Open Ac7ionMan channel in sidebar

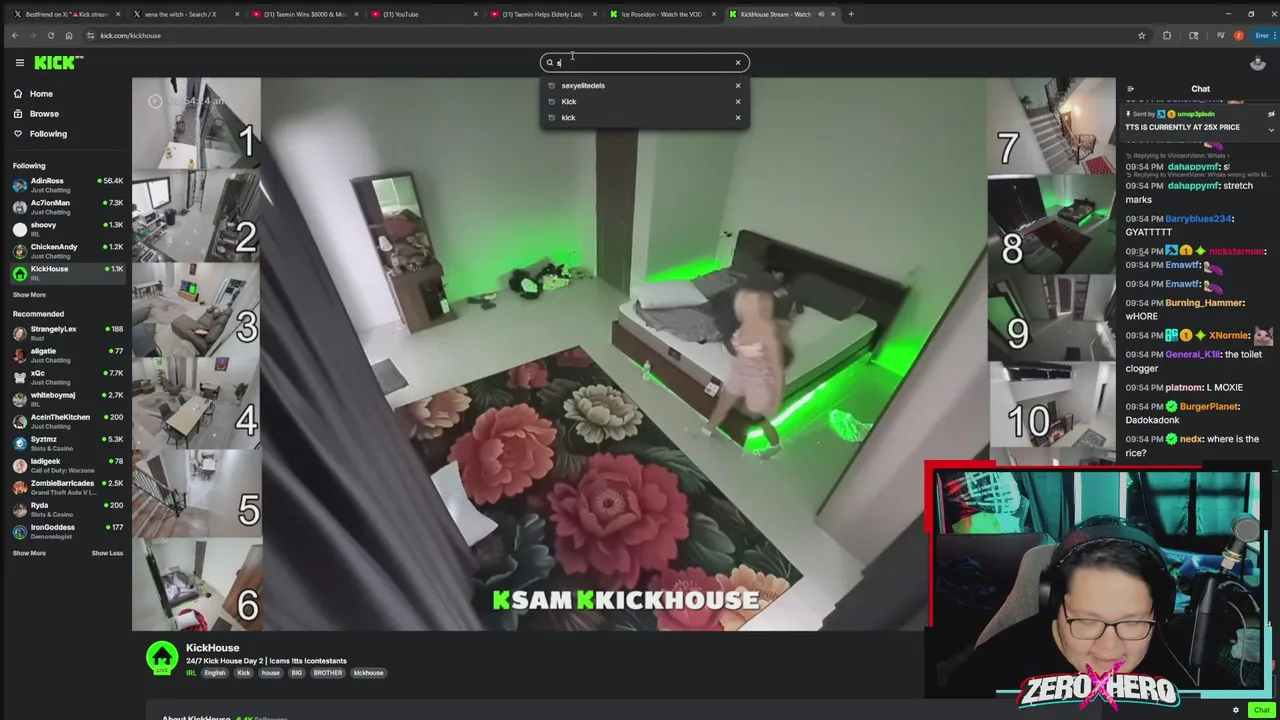pyautogui.click(x=66, y=206)
